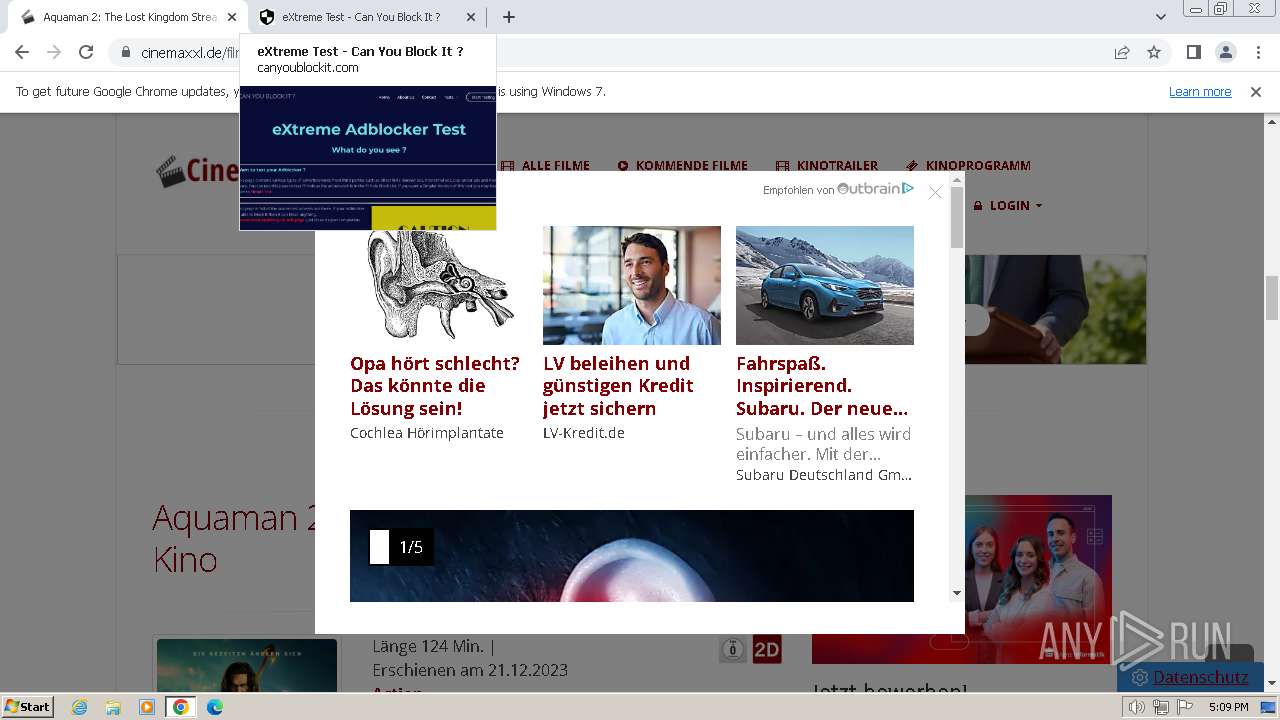
Task: Launch Internet Explorer from taskbar
Action: pyautogui.click(x=79, y=707)
